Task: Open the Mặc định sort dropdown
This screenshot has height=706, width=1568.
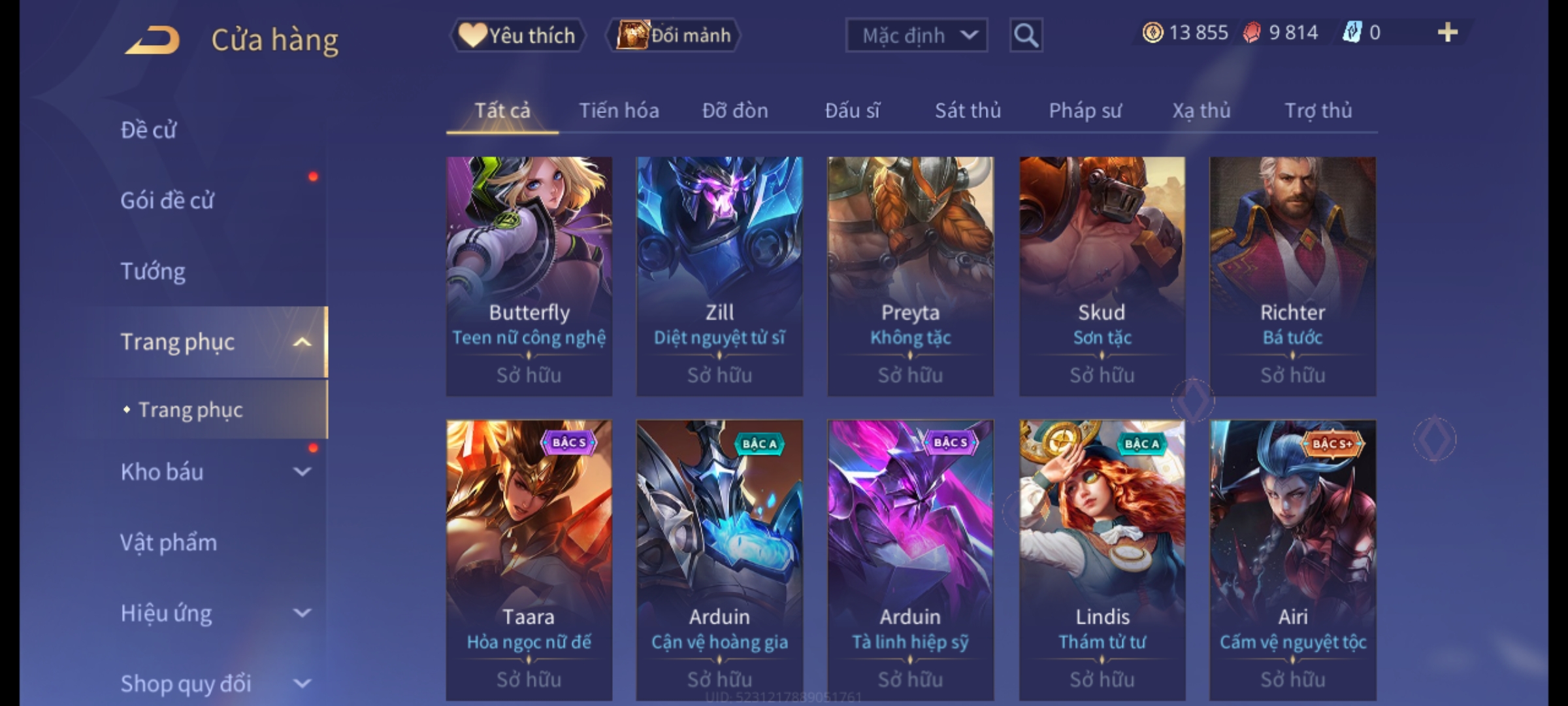Action: click(x=916, y=35)
